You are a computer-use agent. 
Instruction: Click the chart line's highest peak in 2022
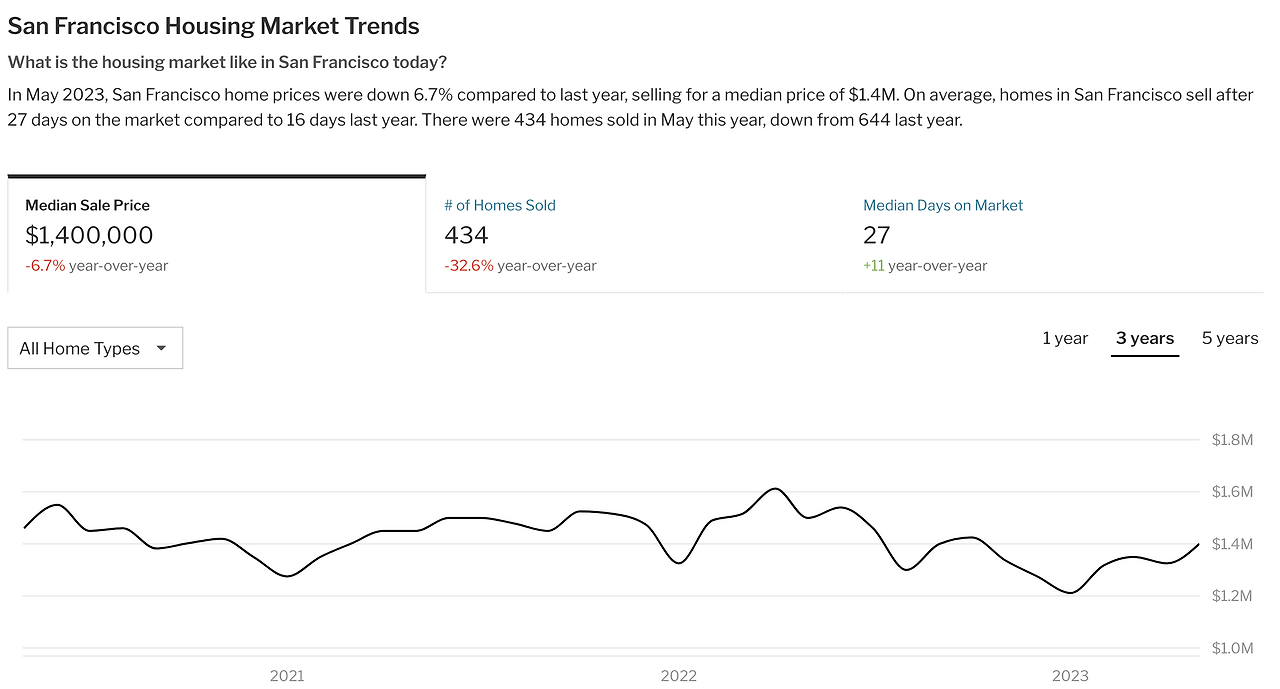click(775, 489)
